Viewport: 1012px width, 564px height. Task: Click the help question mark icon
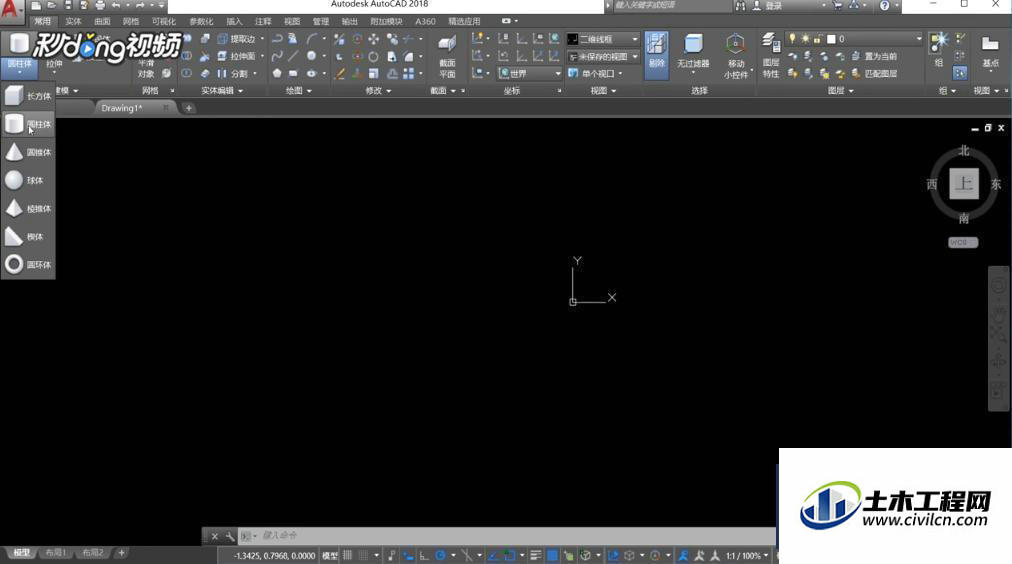point(884,5)
